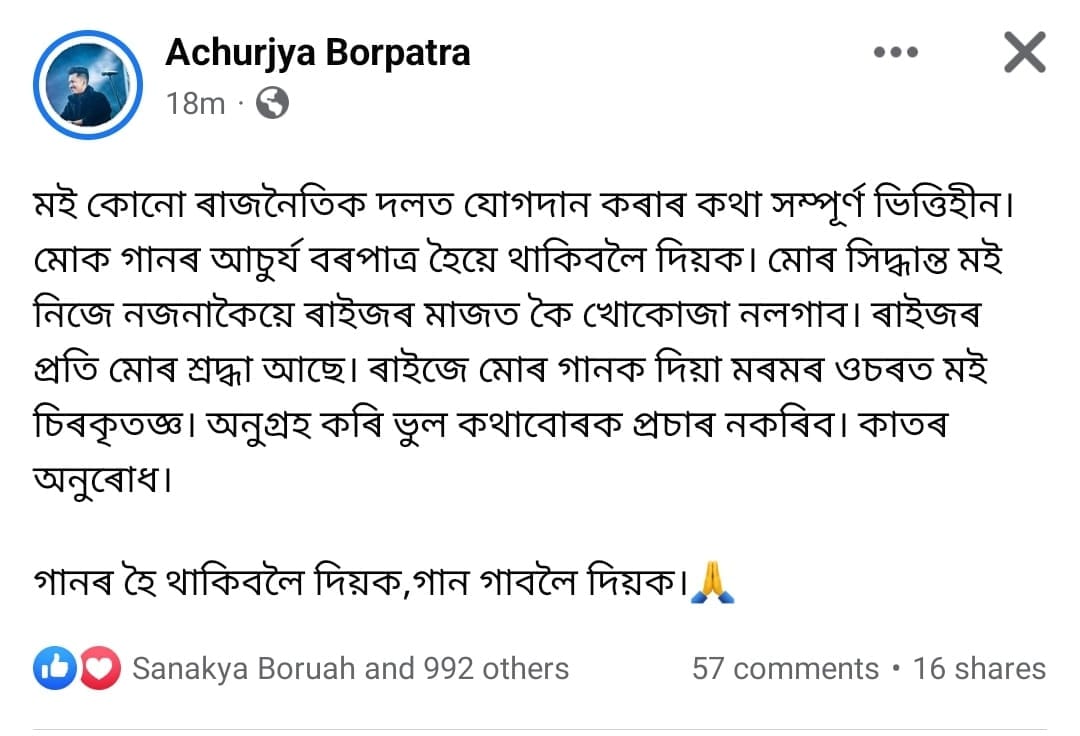Image resolution: width=1080 pixels, height=736 pixels.
Task: View reactions from Sanakya Boruah and 992 others
Action: 350,668
